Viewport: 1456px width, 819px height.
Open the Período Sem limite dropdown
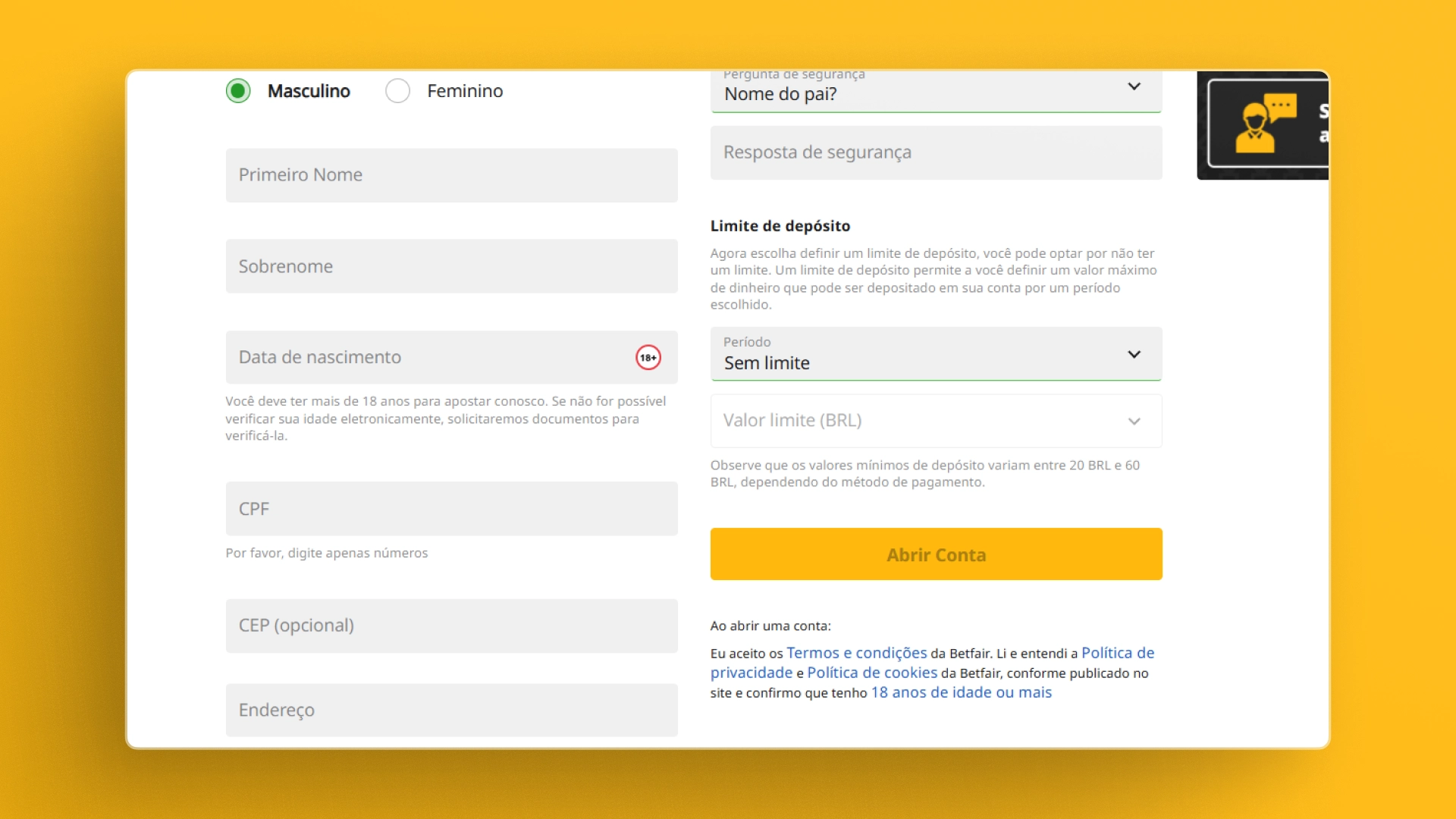click(x=935, y=354)
